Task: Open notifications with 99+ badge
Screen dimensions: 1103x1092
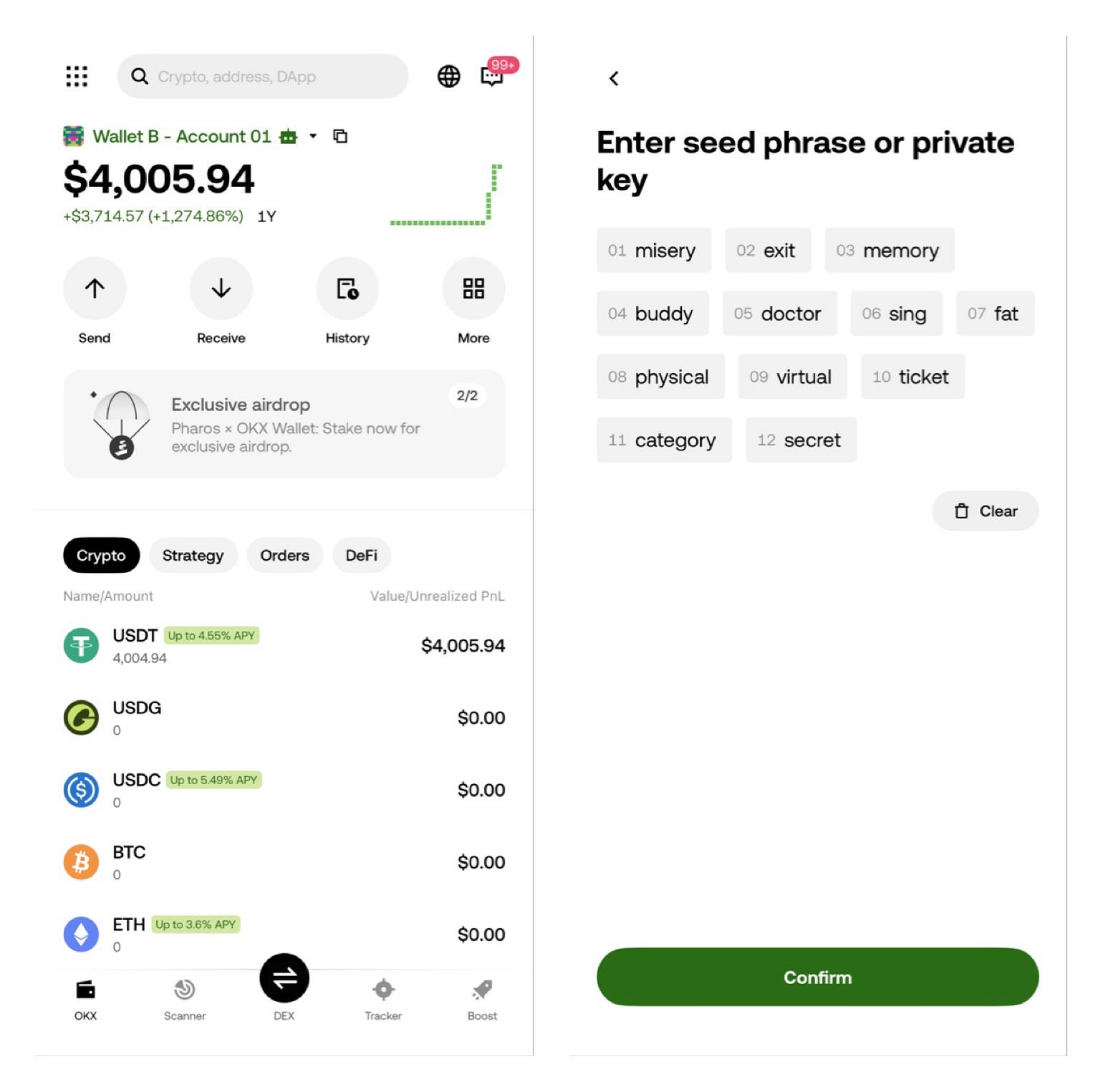Action: (x=493, y=76)
